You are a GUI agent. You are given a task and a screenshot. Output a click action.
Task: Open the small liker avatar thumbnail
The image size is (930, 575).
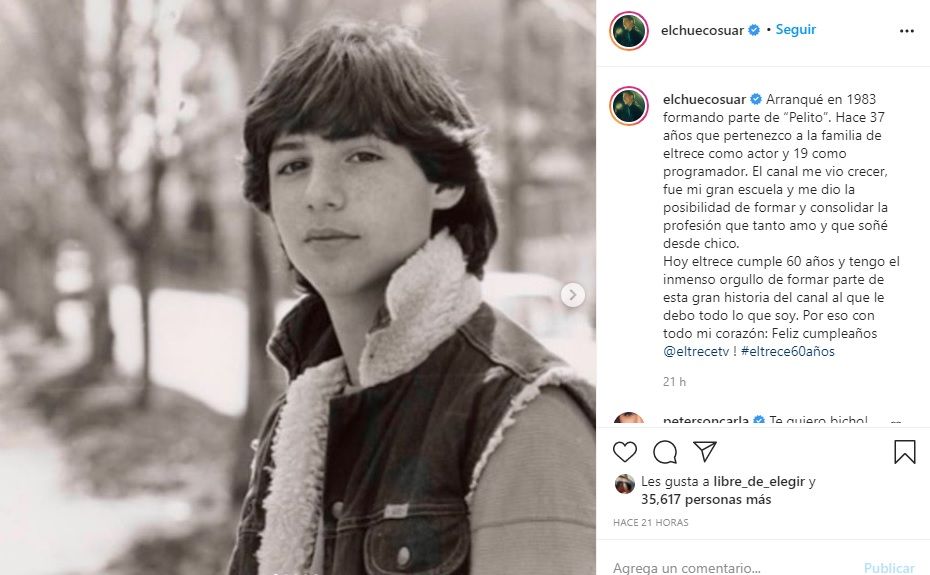tap(625, 482)
